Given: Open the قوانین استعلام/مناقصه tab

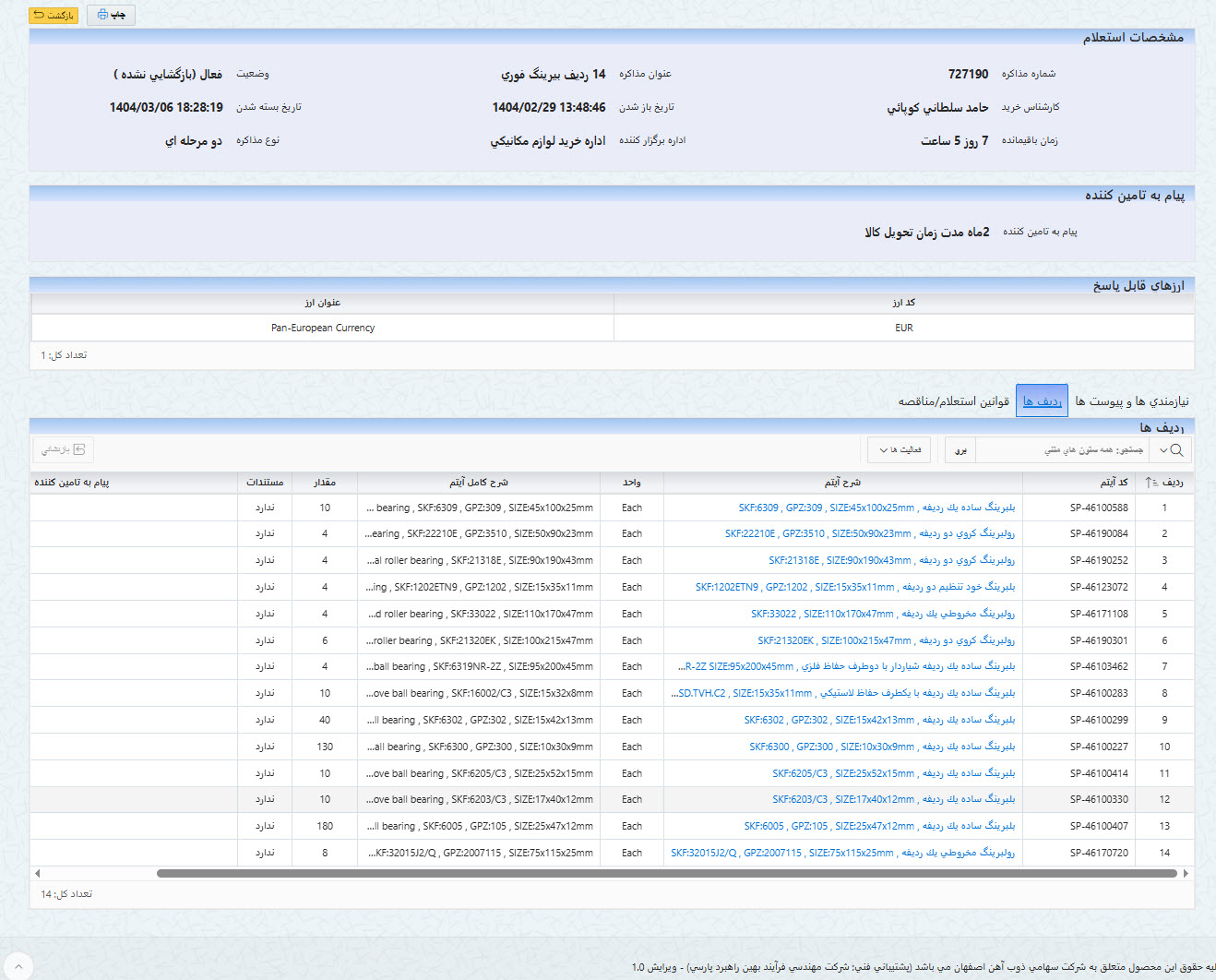Looking at the screenshot, I should pyautogui.click(x=953, y=400).
